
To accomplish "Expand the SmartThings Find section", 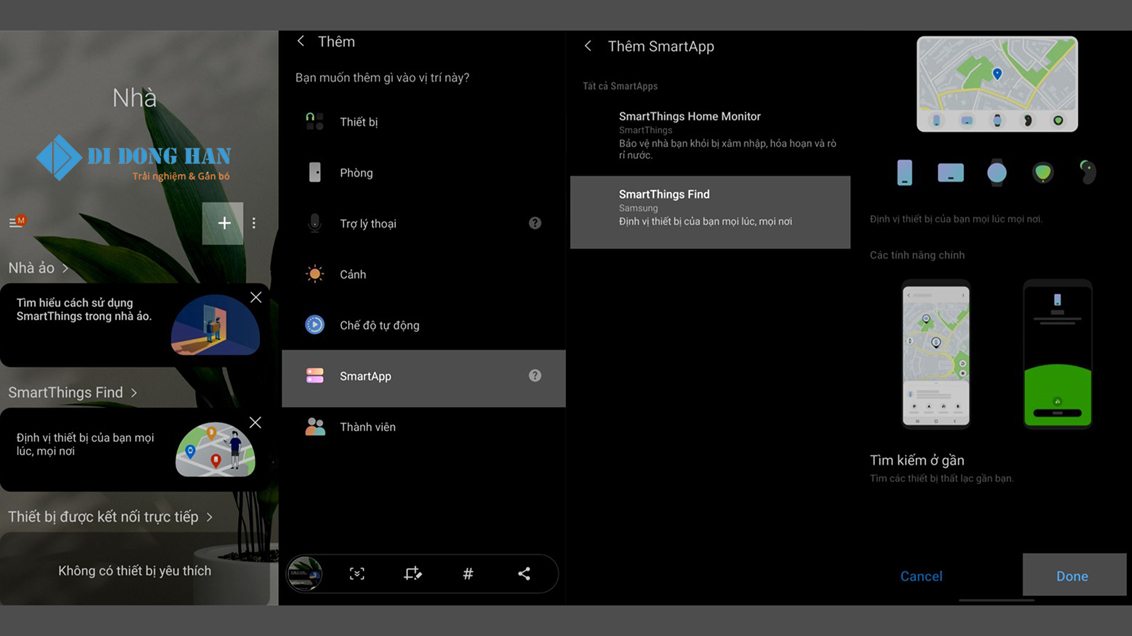I will [72, 392].
